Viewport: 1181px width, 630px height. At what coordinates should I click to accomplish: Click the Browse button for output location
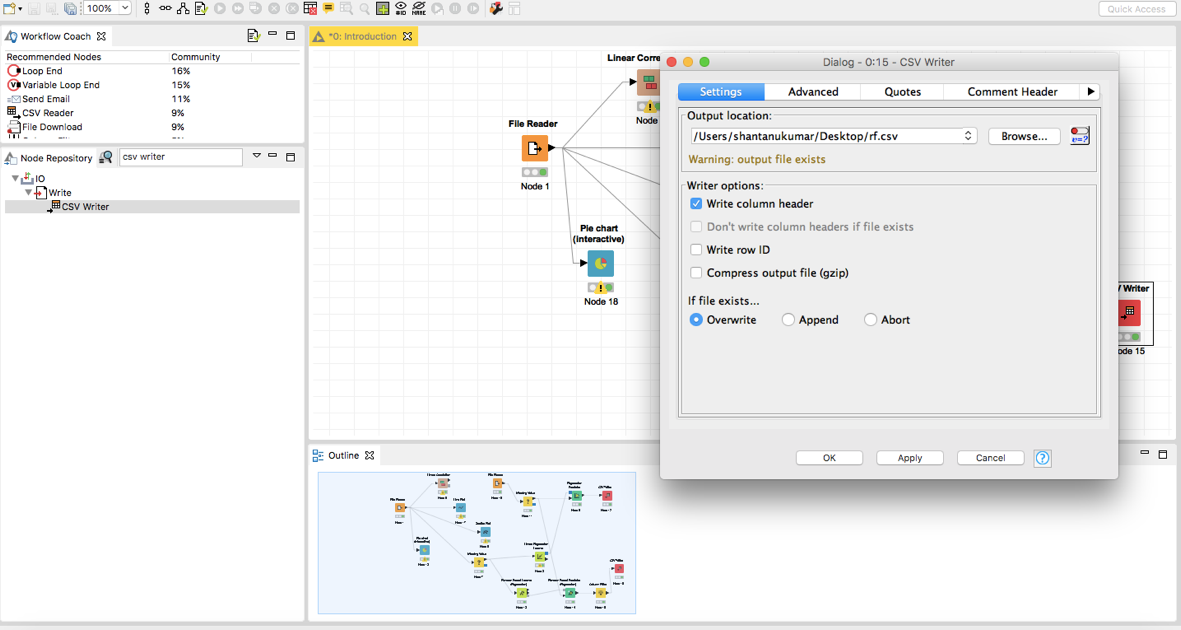tap(1023, 136)
